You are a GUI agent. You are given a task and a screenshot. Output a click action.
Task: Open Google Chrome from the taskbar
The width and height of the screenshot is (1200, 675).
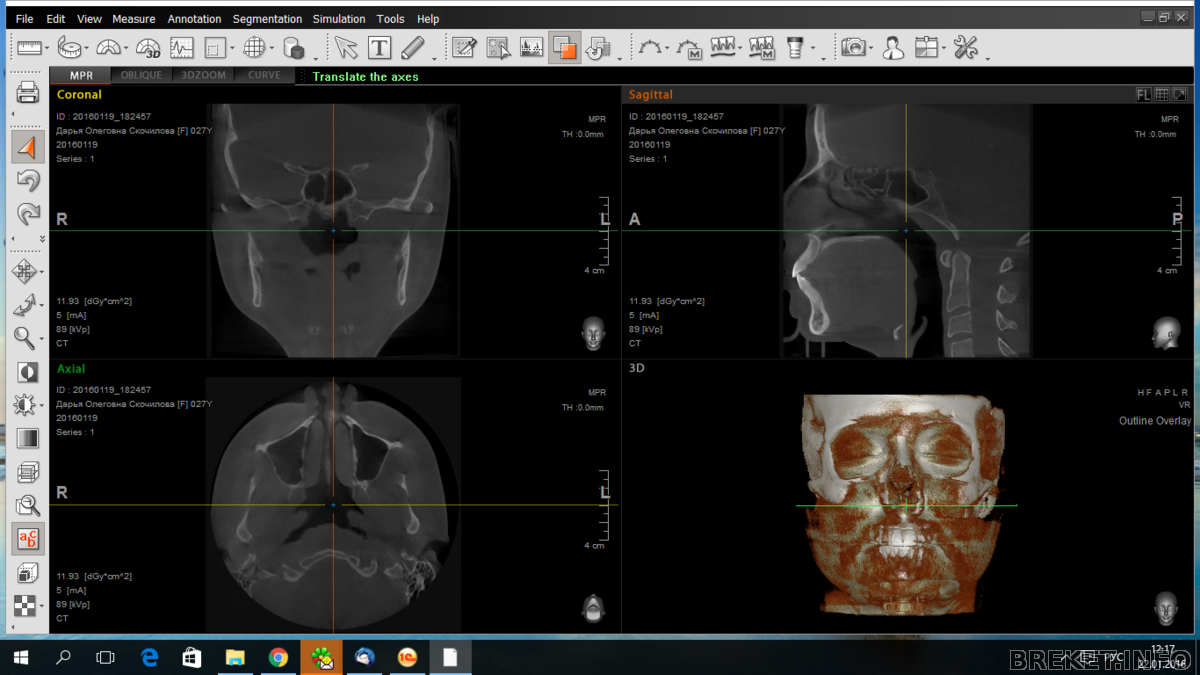click(278, 657)
